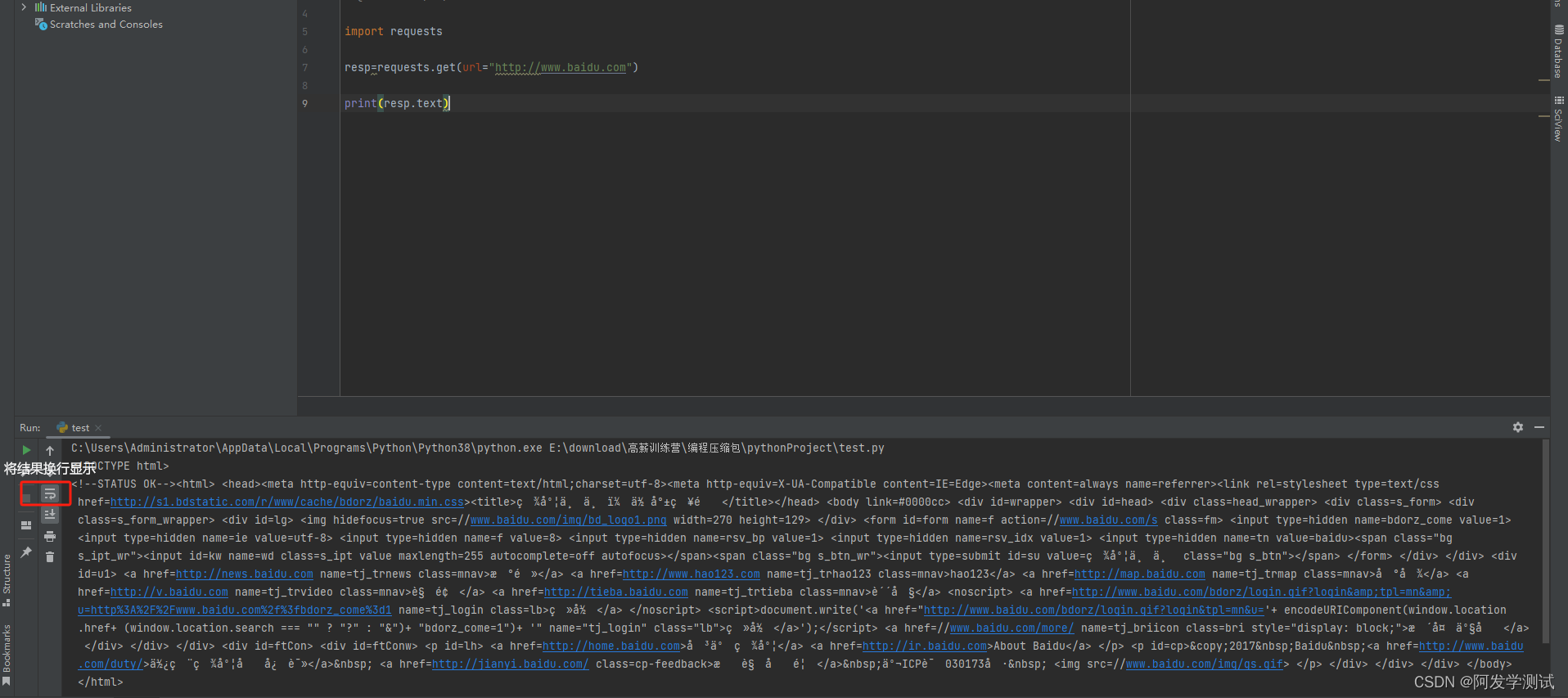
Task: Click line number 7 in gutter
Action: (305, 68)
